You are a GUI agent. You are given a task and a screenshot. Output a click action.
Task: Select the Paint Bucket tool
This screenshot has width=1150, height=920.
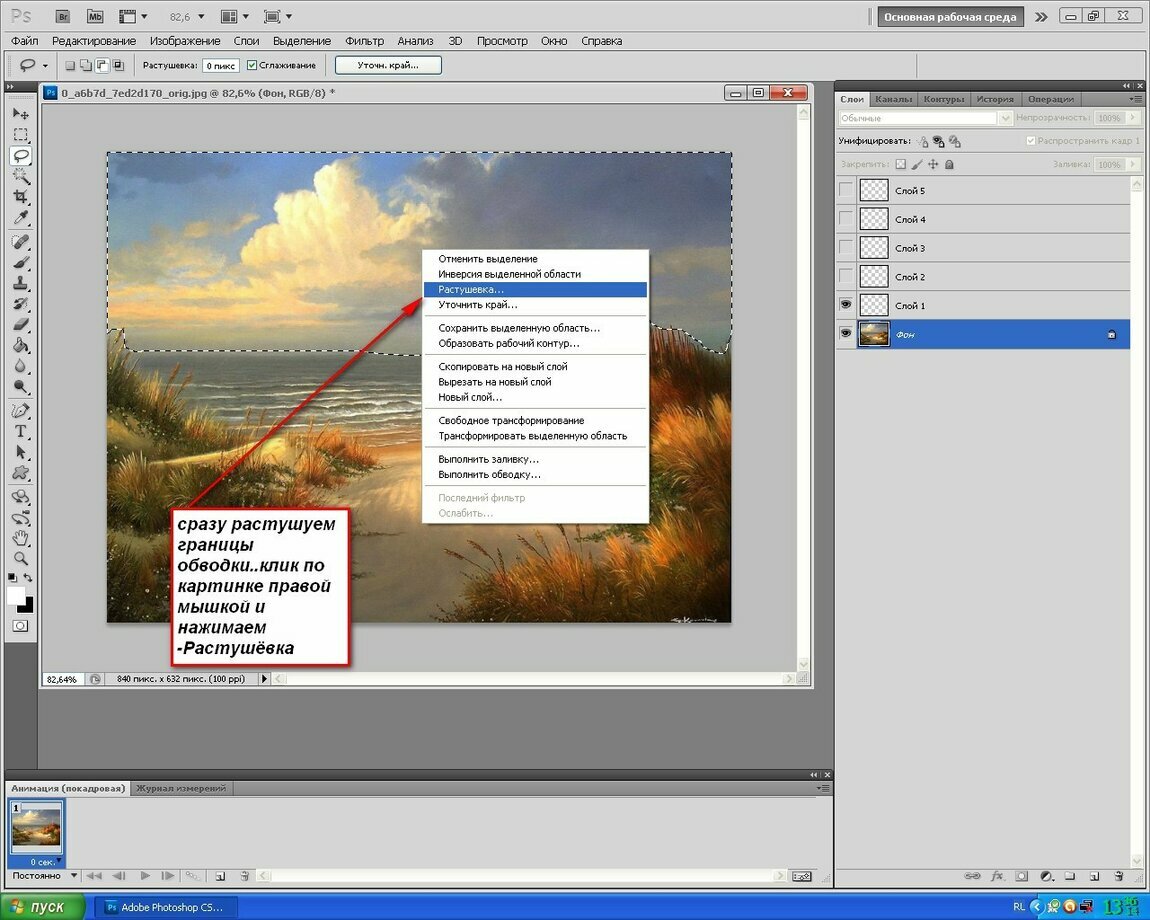21,346
